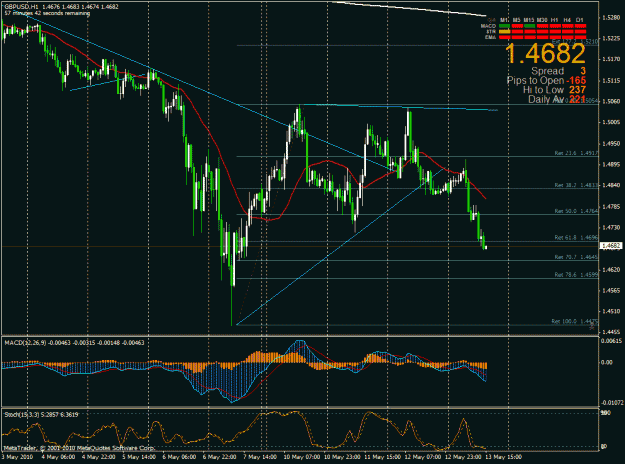This screenshot has width=625, height=464.
Task: Select the large 1.4682 price display
Action: pos(545,53)
